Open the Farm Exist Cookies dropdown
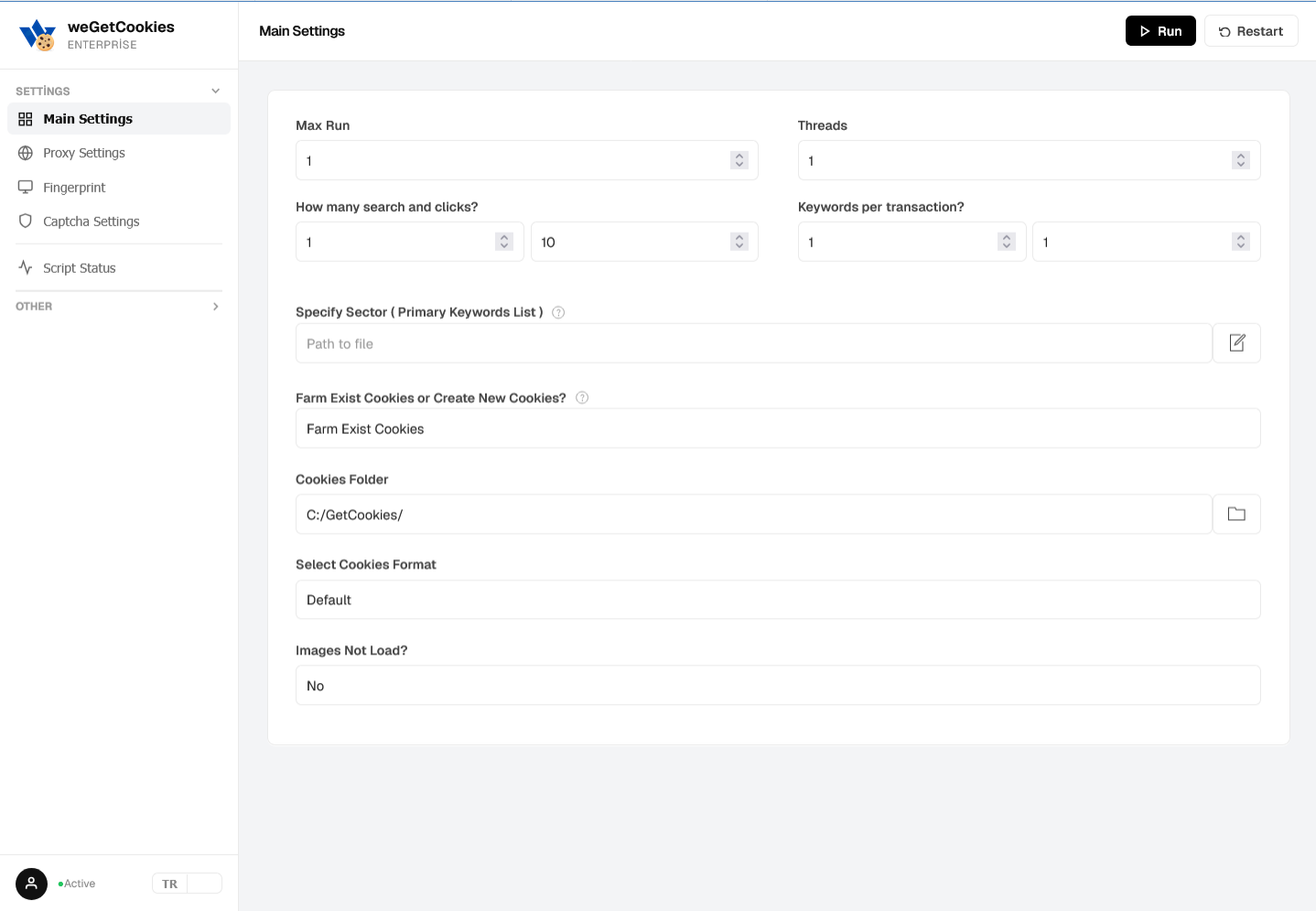The image size is (1316, 911). [x=778, y=428]
